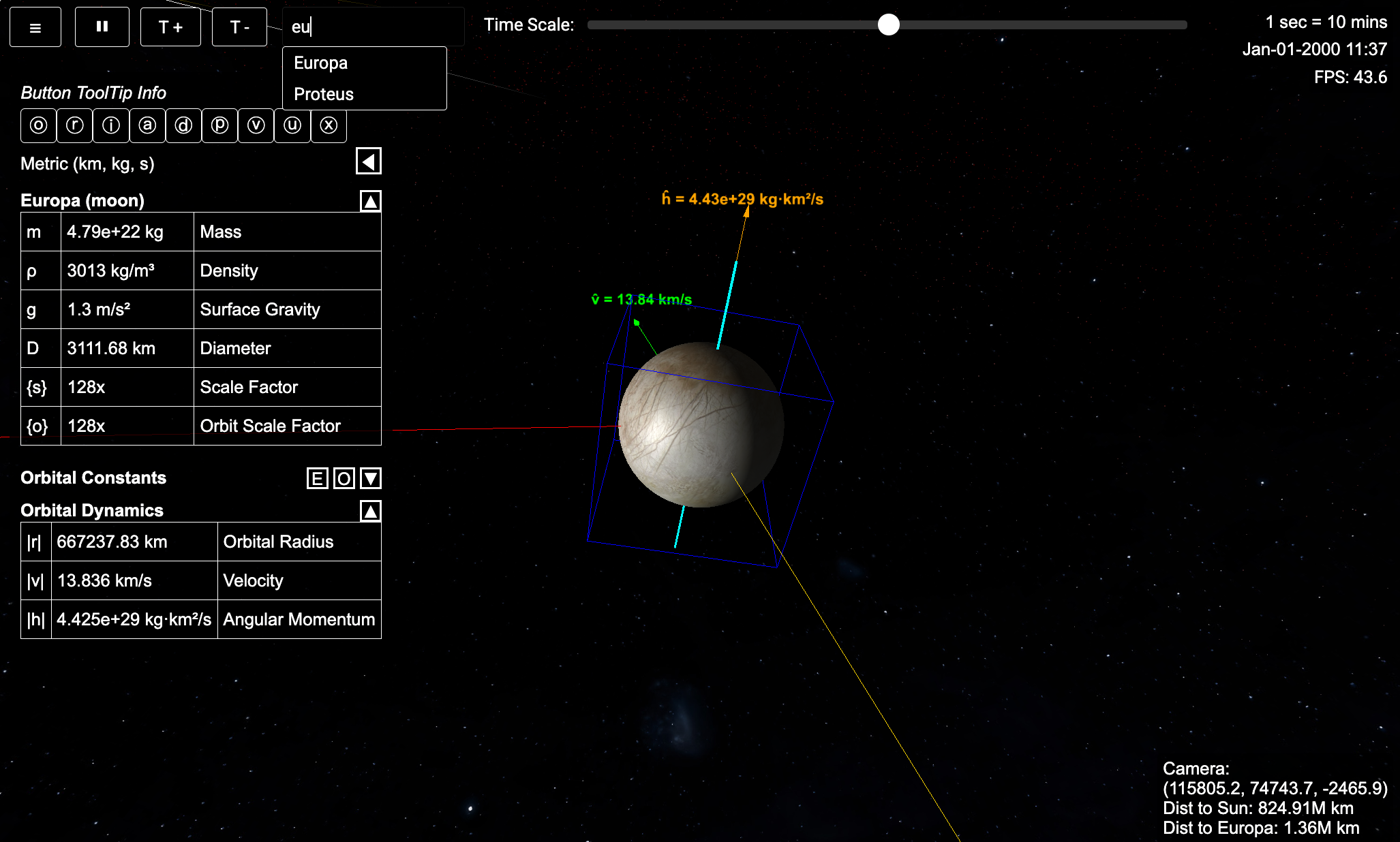The image size is (1400, 842).
Task: Expand the Orbital Constants section
Action: point(370,479)
